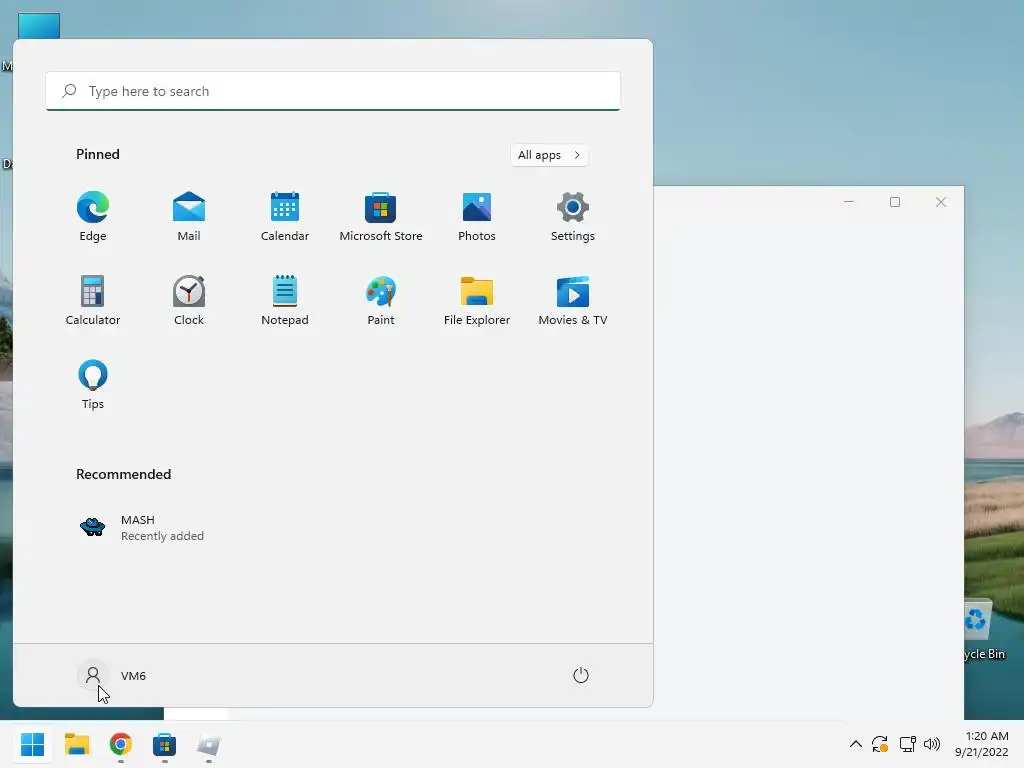Click the VM6 username label
1024x768 pixels.
pyautogui.click(x=133, y=676)
